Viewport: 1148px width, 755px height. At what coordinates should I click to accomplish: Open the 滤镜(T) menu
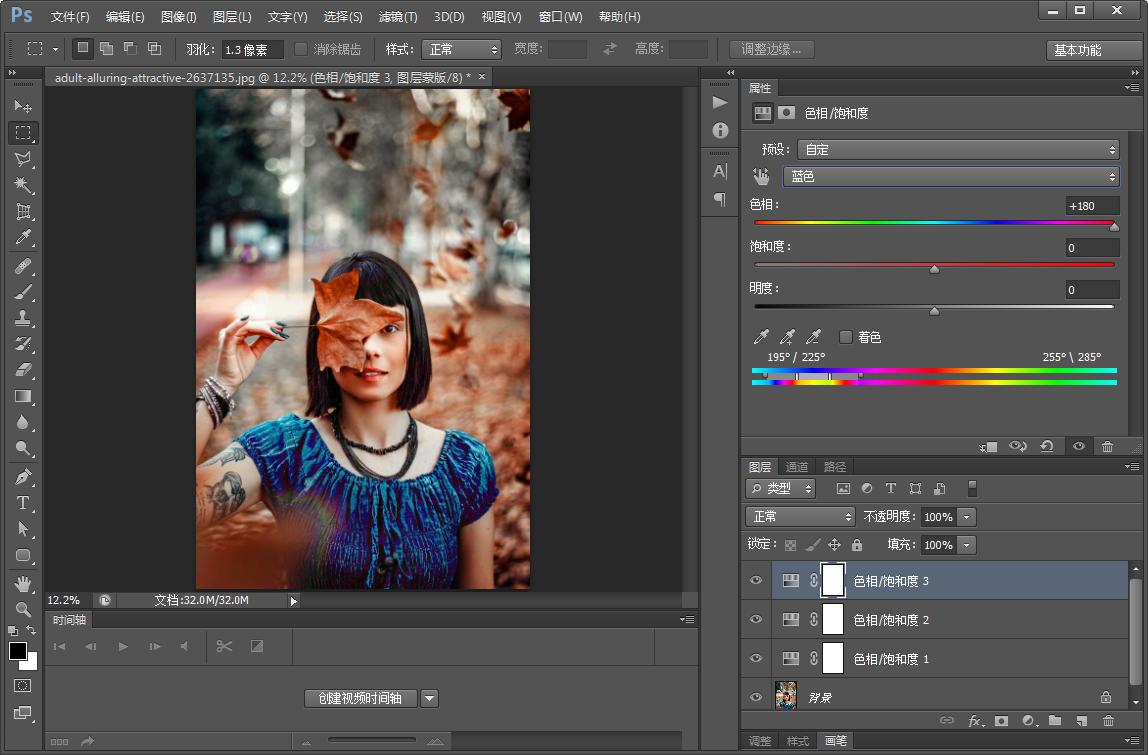click(398, 17)
